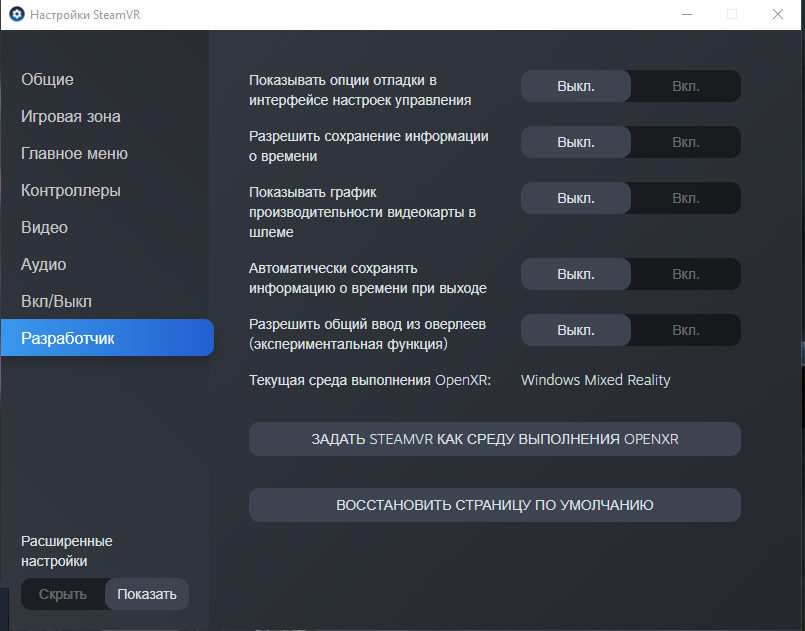Close the SteamVR settings window

[778, 14]
